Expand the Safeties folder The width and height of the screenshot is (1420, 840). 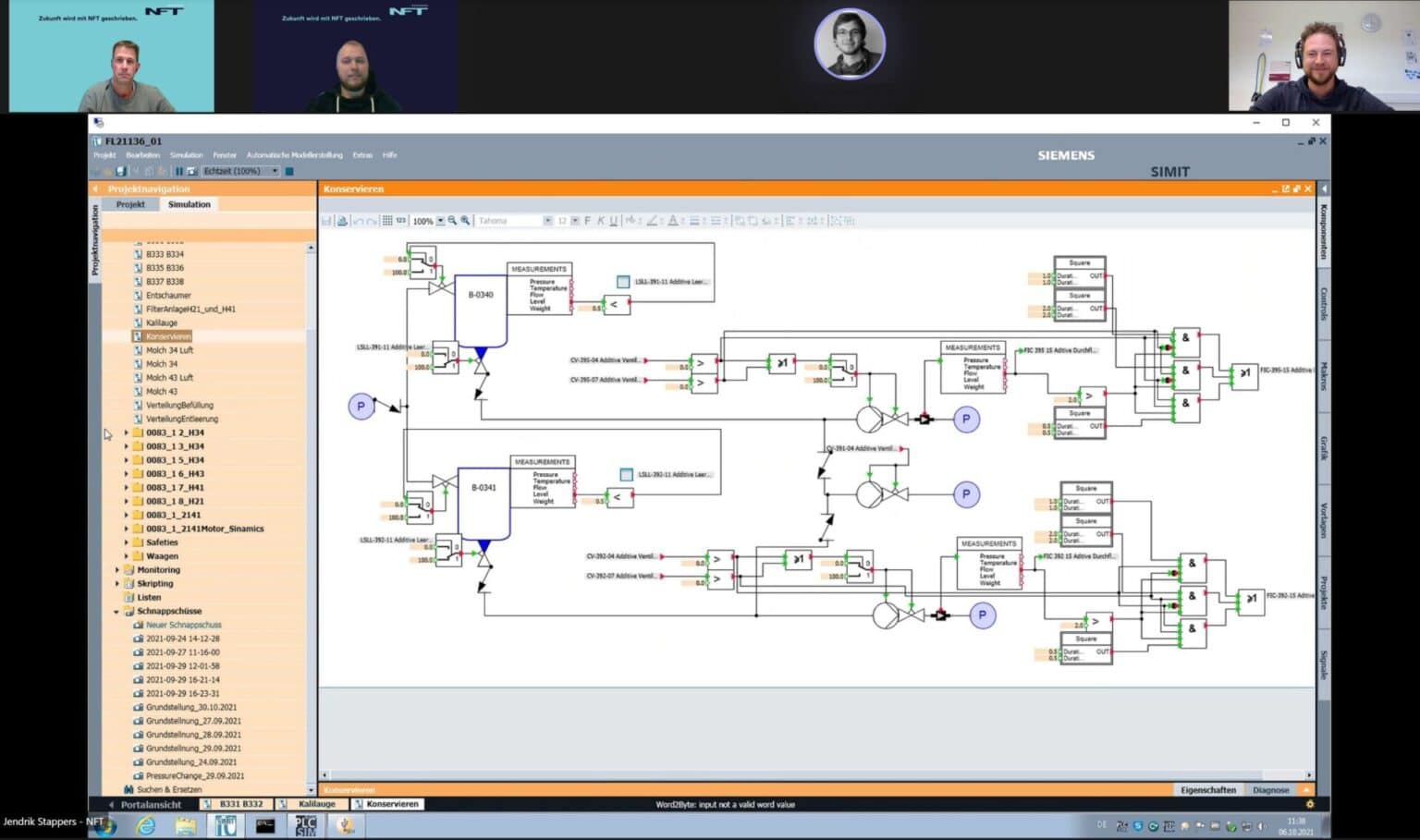(x=127, y=542)
